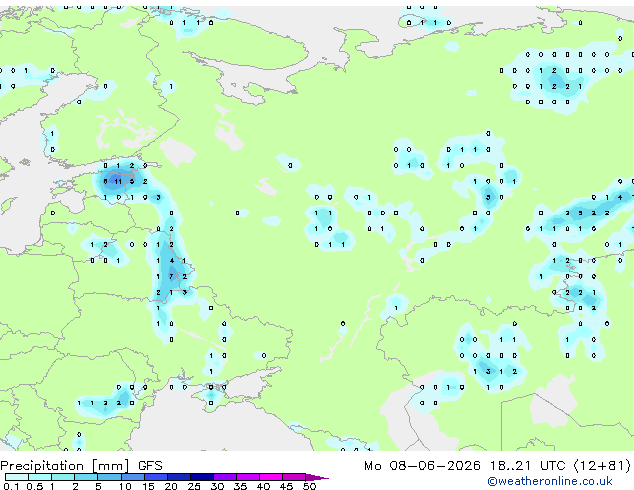
Task: Click the '(12+81)' forecast offset text
Action: coord(602,466)
